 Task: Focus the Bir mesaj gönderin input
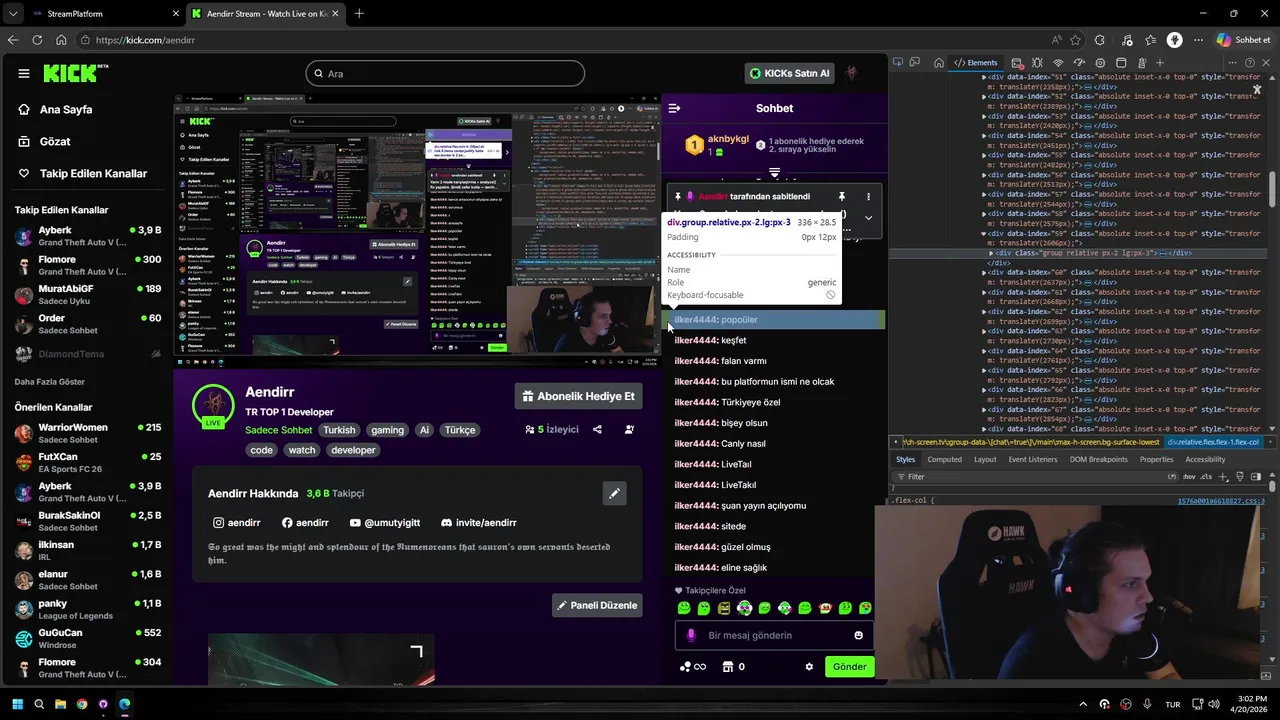click(775, 635)
